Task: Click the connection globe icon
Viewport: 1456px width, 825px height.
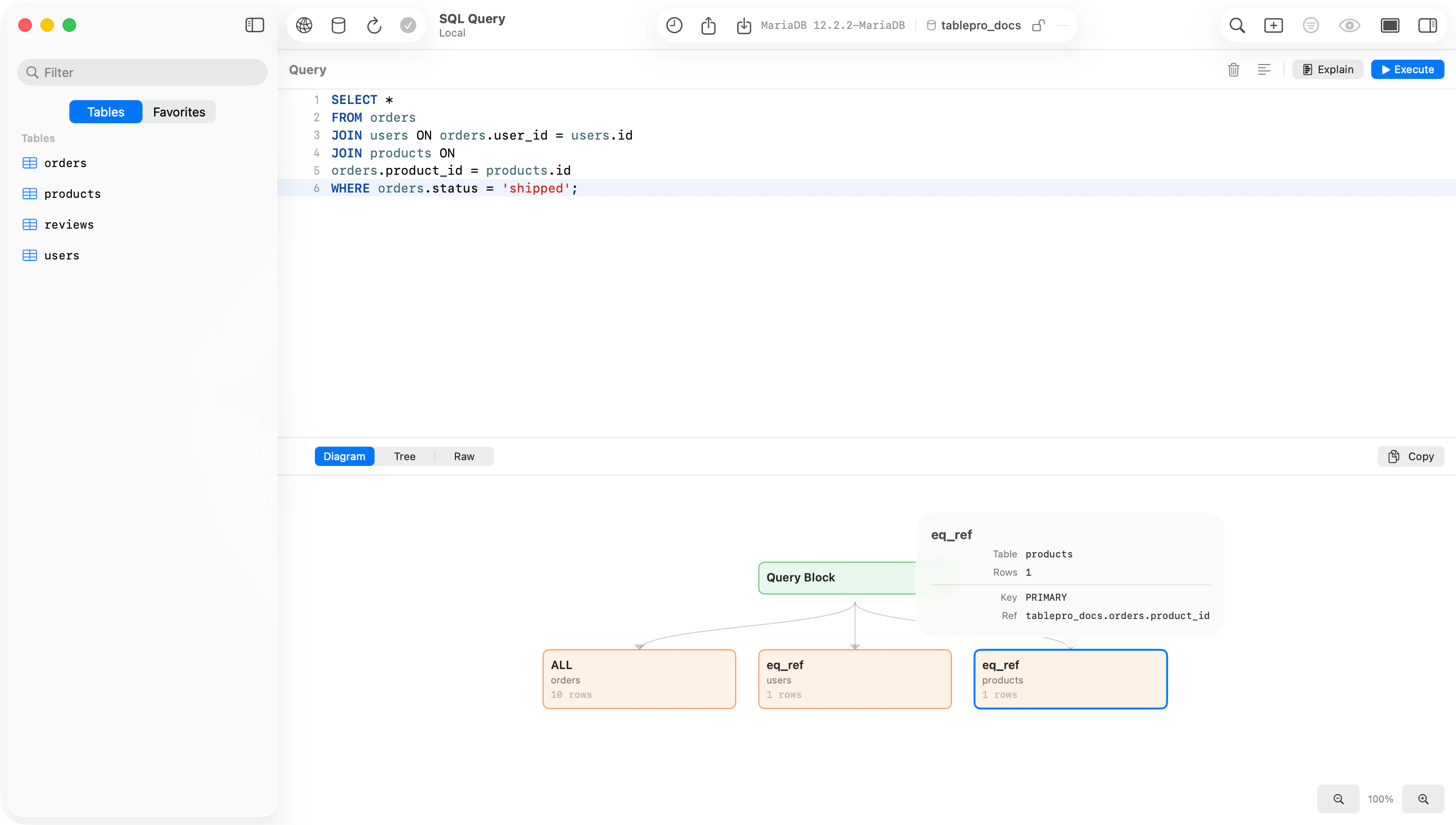Action: point(304,25)
